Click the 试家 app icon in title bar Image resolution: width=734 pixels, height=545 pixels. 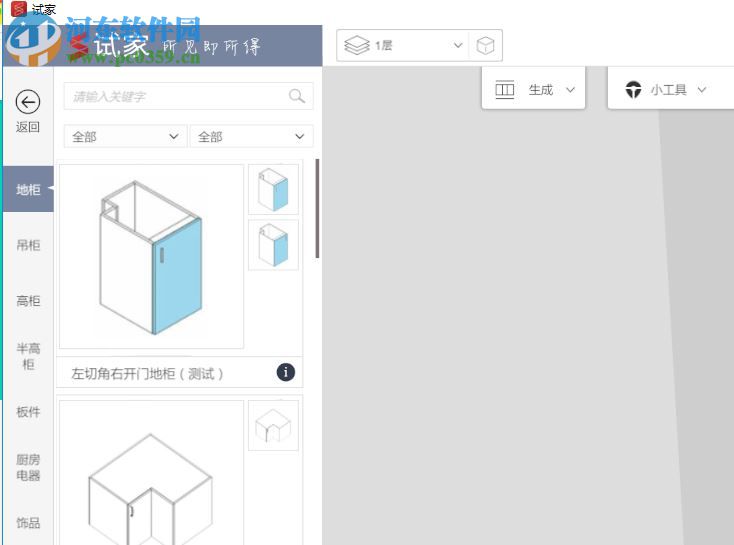[x=19, y=8]
